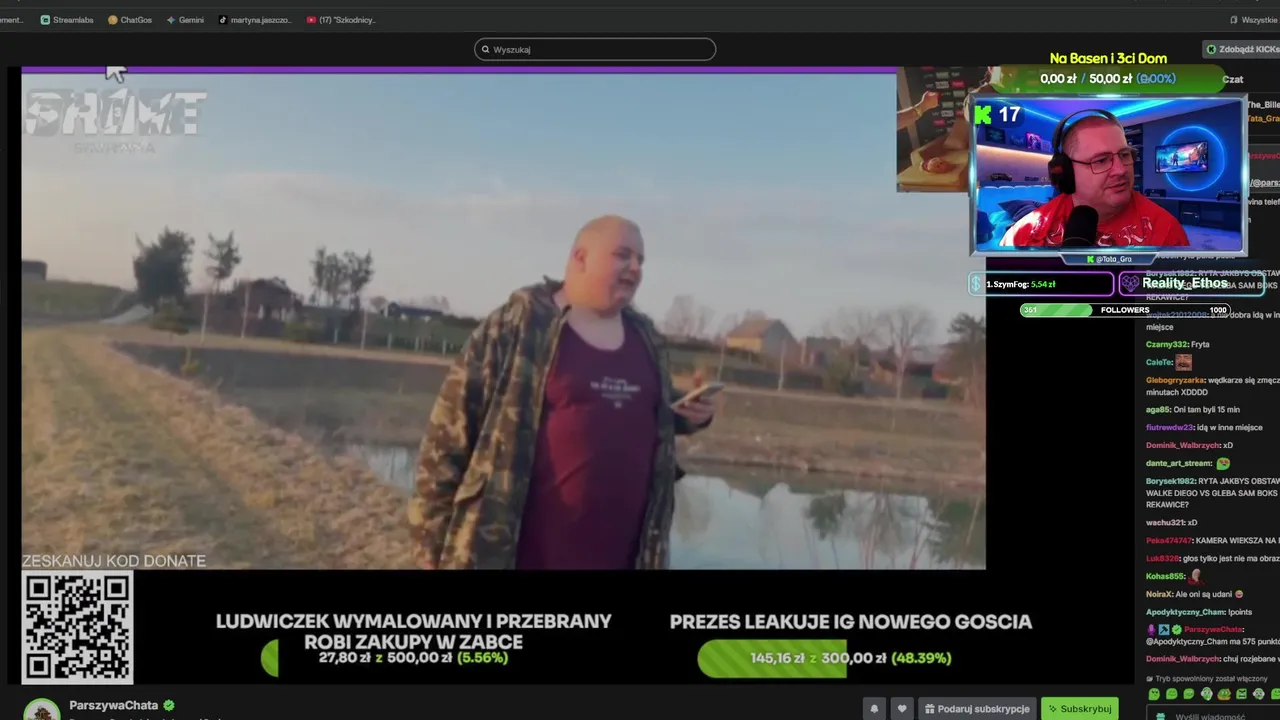This screenshot has height=720, width=1280.
Task: Open Glebogrryzarka's chat user card
Action: pos(1176,380)
